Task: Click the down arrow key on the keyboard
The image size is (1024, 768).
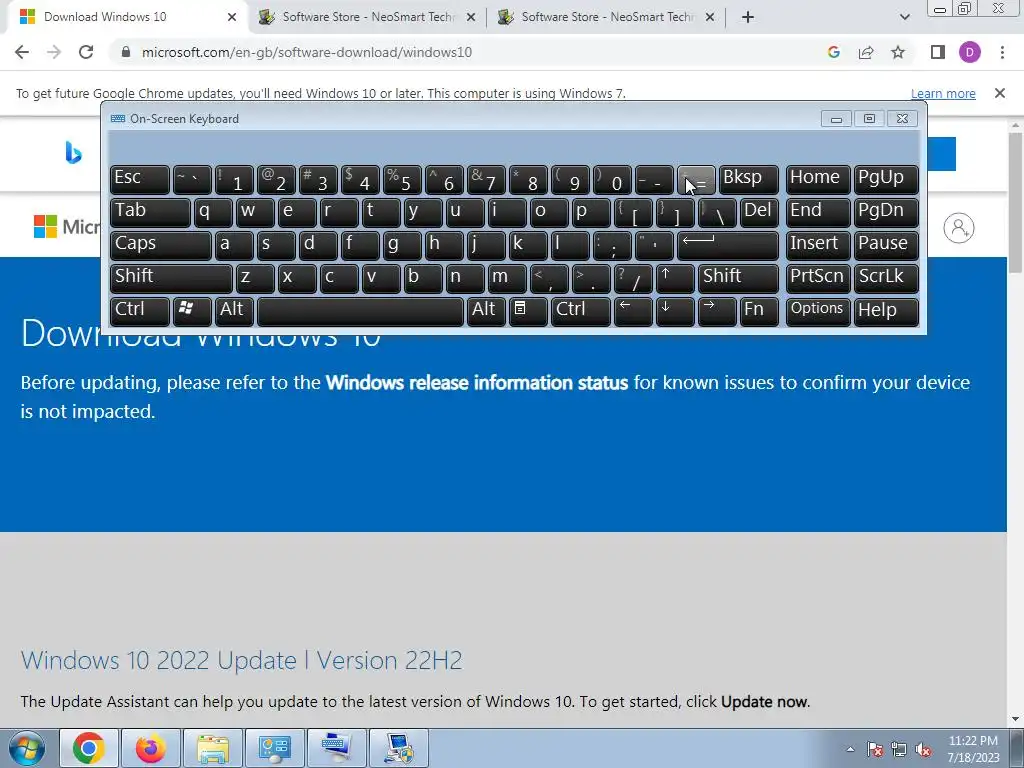Action: (675, 311)
